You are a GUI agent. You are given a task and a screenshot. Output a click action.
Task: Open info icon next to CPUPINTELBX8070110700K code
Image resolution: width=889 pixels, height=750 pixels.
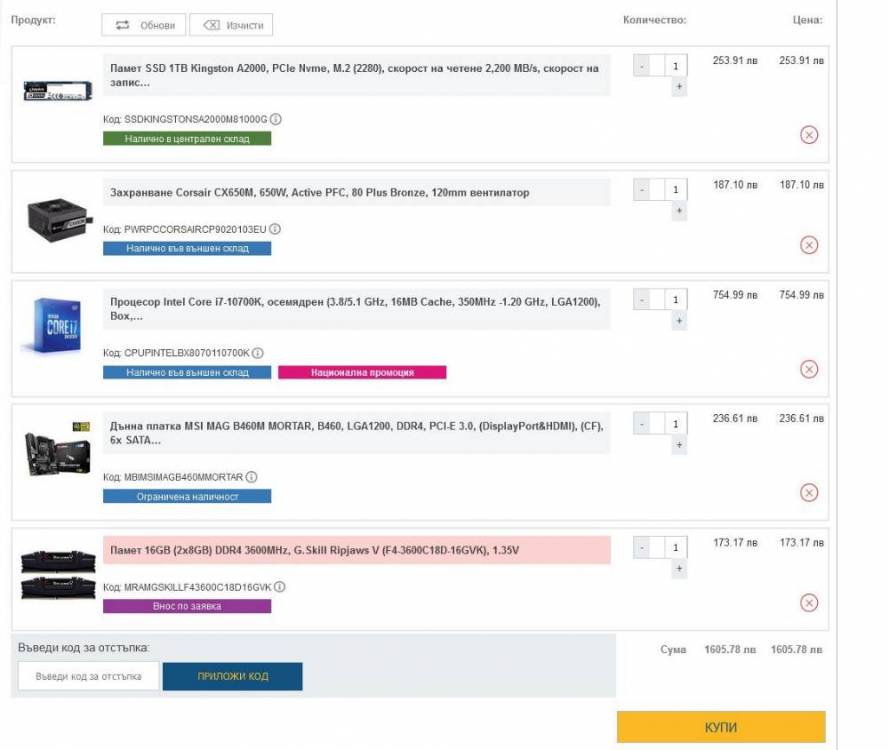(x=257, y=353)
